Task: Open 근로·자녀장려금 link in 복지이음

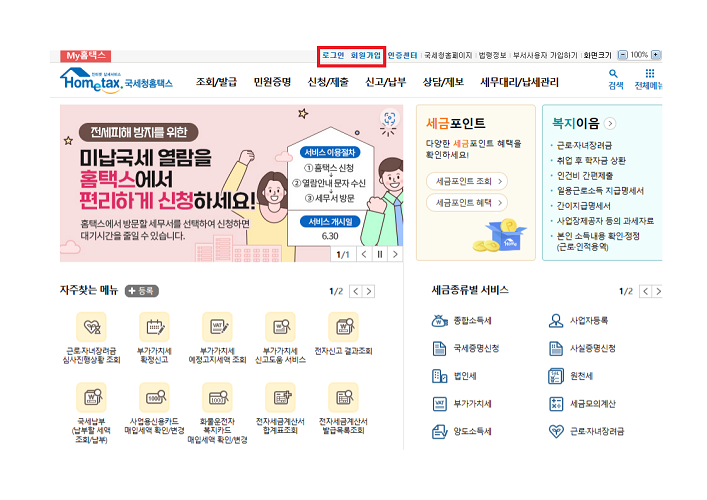Action: click(x=584, y=145)
